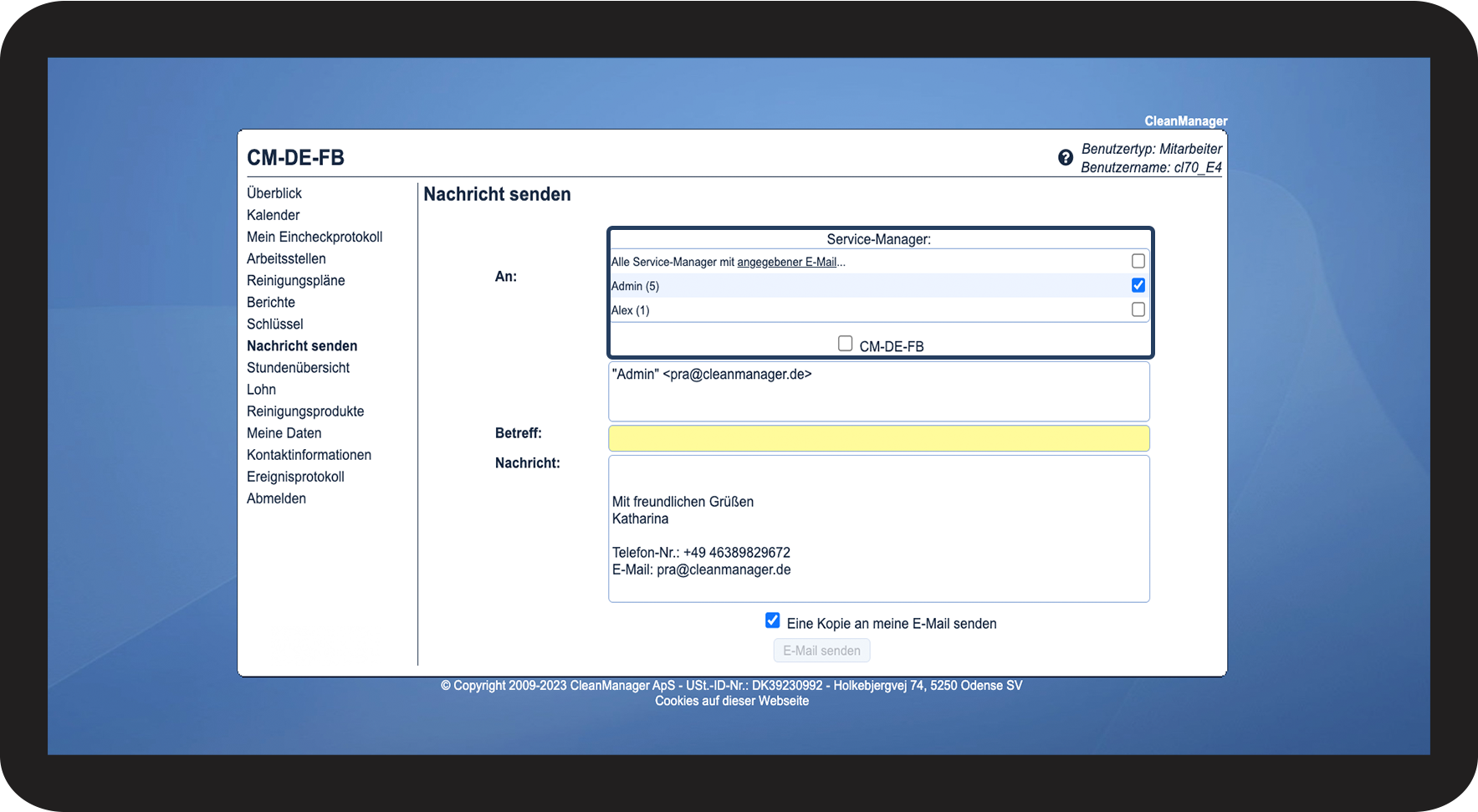Select the Alex (1) recipient checkbox
The image size is (1478, 812).
[1138, 309]
